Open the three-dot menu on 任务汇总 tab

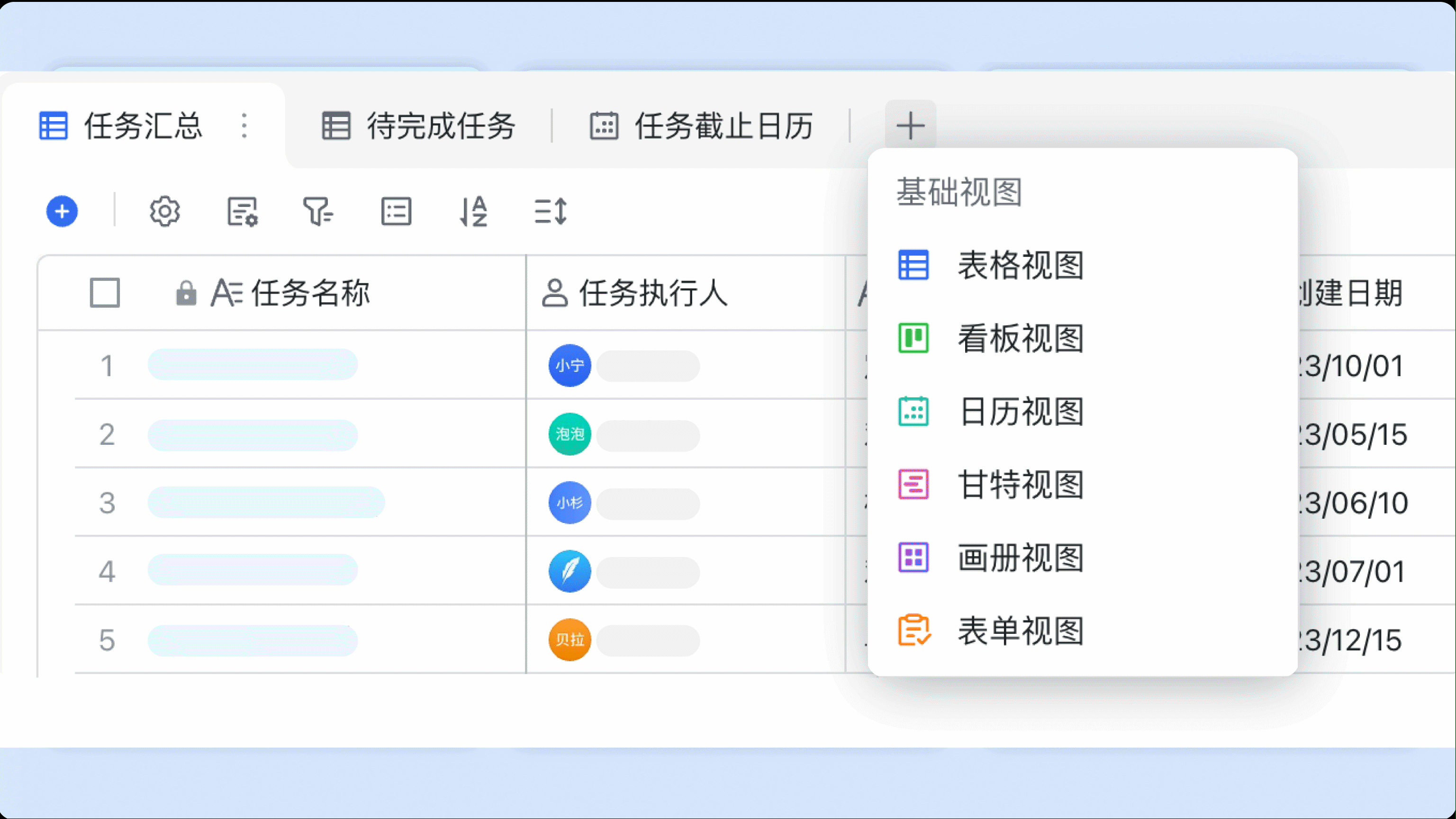click(244, 126)
